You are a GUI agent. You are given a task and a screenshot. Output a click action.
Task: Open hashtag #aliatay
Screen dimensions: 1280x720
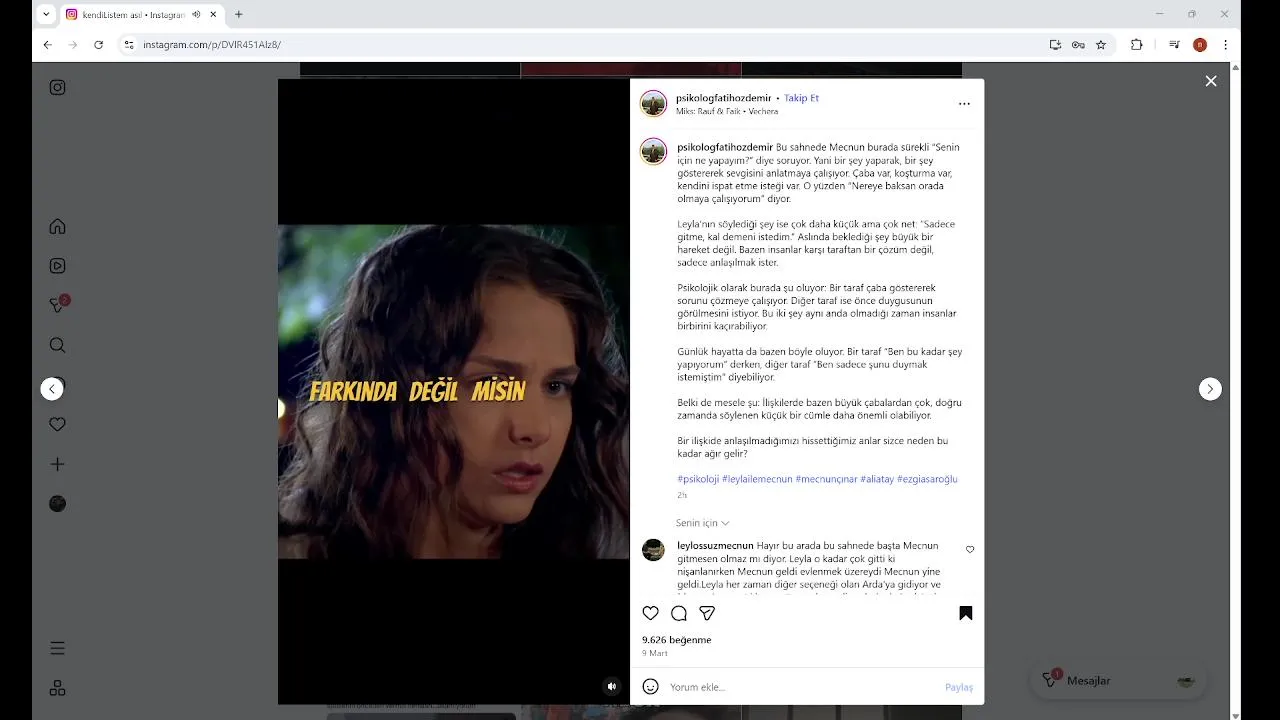(877, 479)
